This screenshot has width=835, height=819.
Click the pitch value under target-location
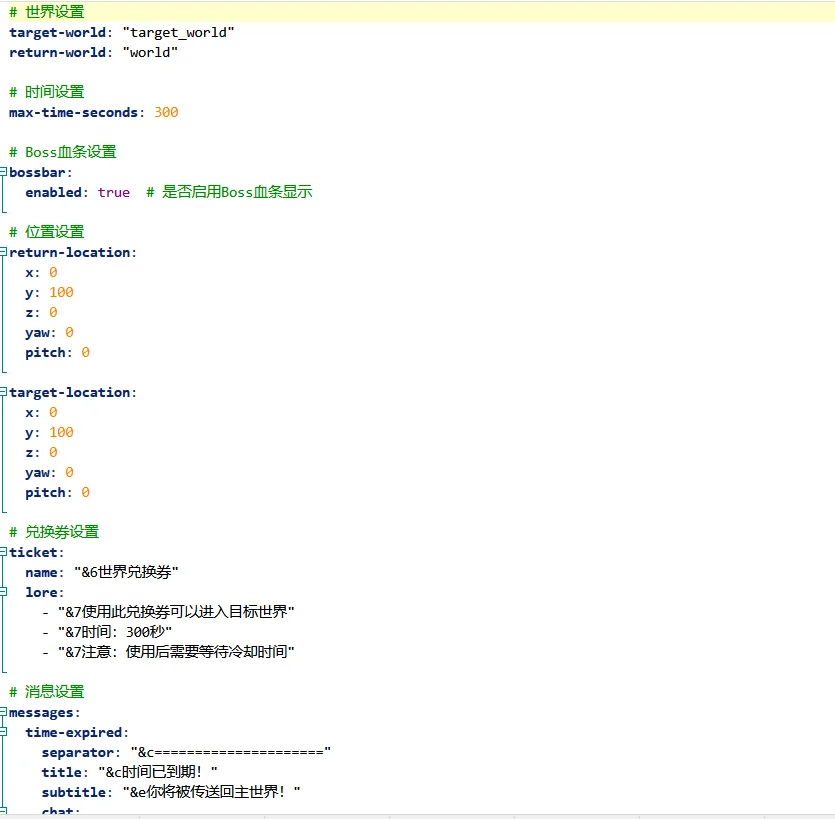click(x=85, y=493)
